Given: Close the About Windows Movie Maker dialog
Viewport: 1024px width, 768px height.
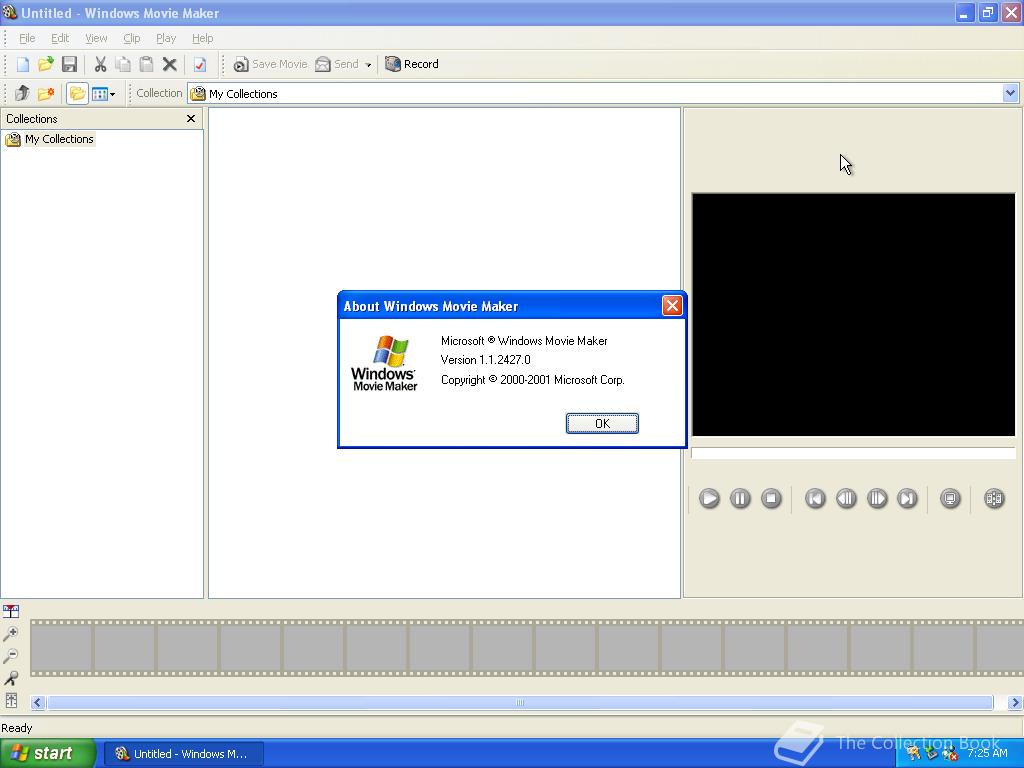Looking at the screenshot, I should (672, 306).
